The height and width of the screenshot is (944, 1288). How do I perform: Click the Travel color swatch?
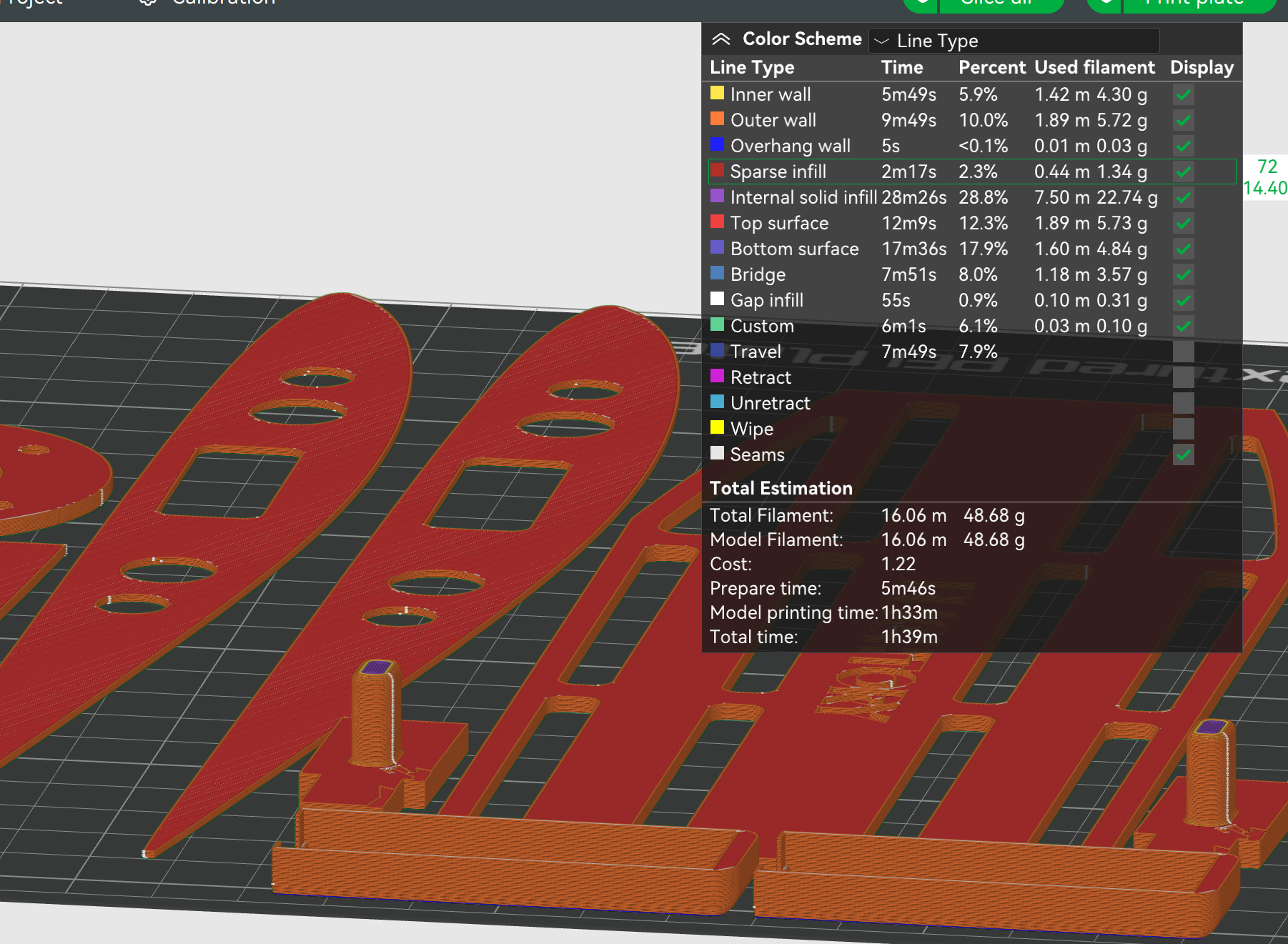(x=717, y=350)
